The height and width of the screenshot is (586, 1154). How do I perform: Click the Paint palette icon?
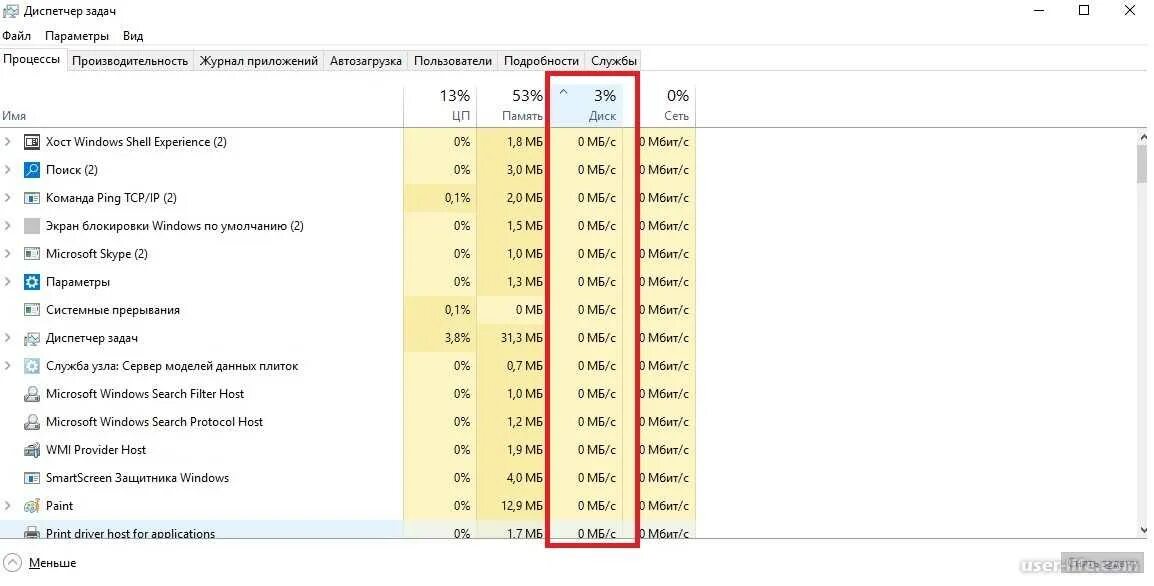pyautogui.click(x=32, y=506)
